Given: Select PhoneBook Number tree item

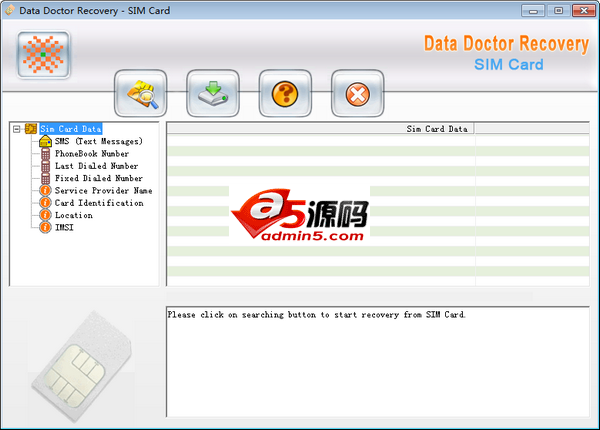Looking at the screenshot, I should [x=92, y=153].
